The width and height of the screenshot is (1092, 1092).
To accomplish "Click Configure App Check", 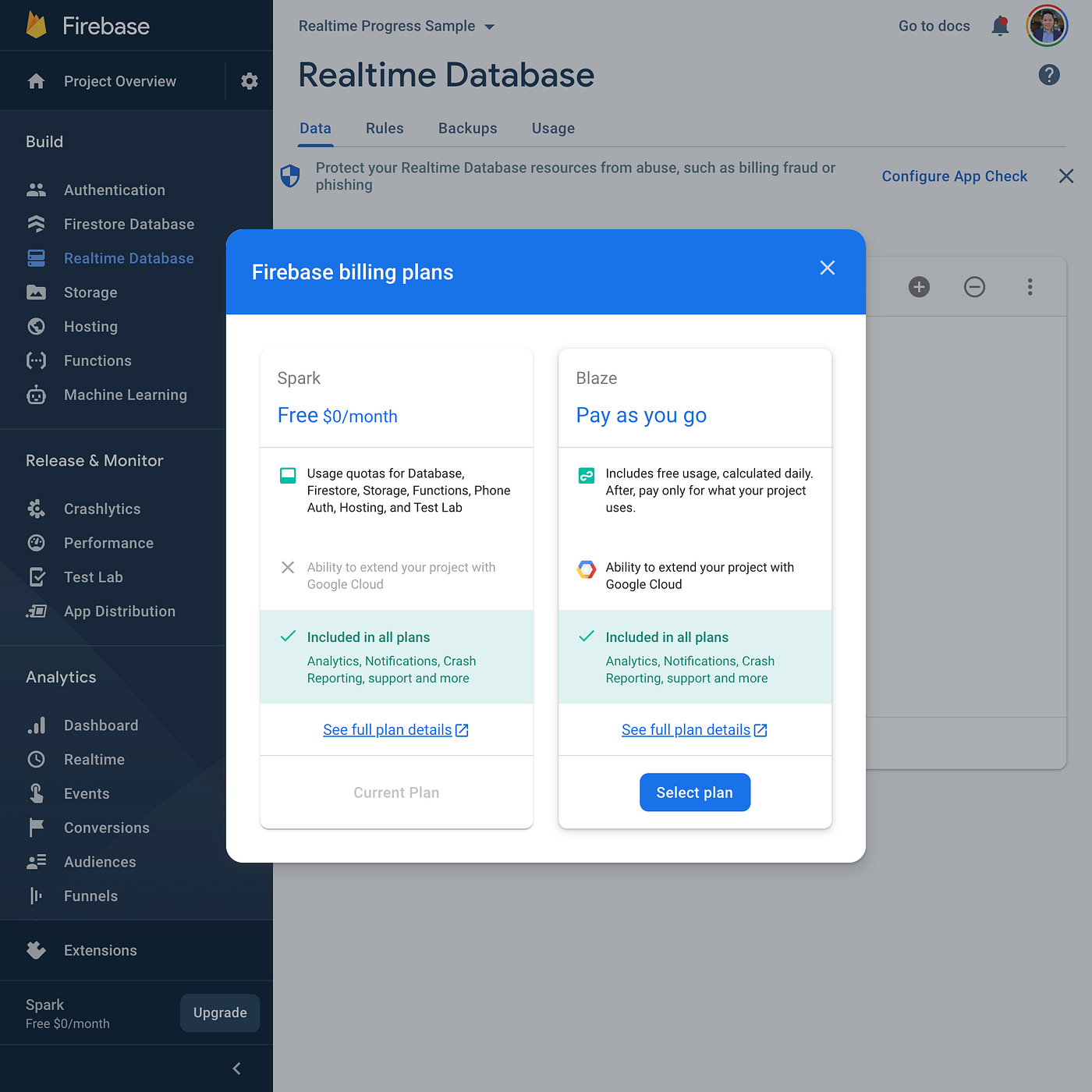I will (954, 176).
